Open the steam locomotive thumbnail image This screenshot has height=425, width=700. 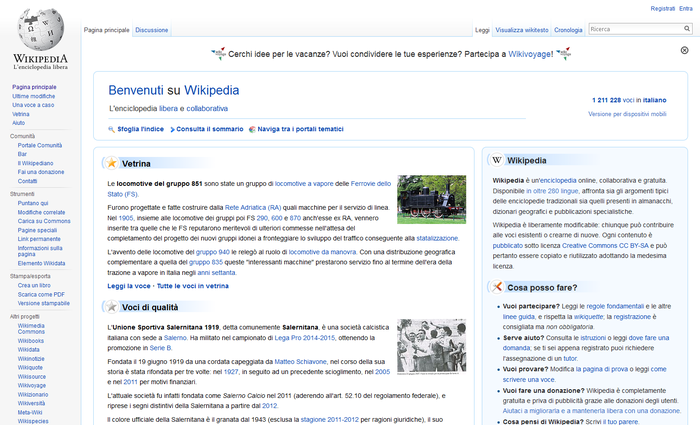coord(432,200)
